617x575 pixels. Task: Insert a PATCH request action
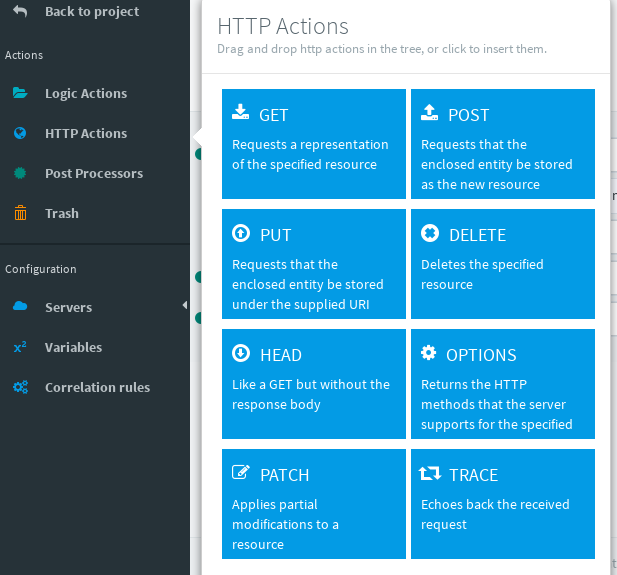(313, 503)
